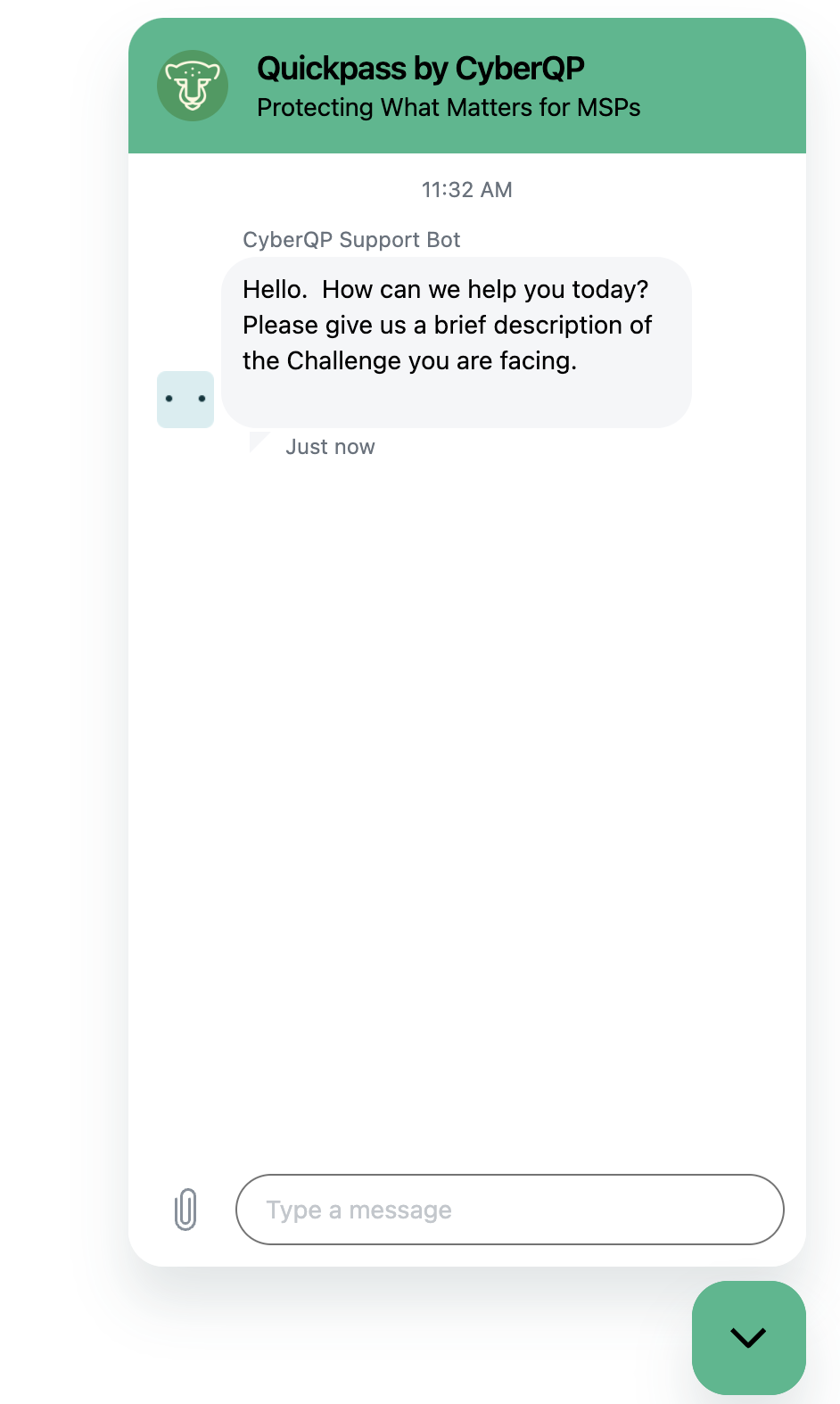Click the Please give us a brief description line
Image resolution: width=840 pixels, height=1404 pixels.
coord(447,326)
